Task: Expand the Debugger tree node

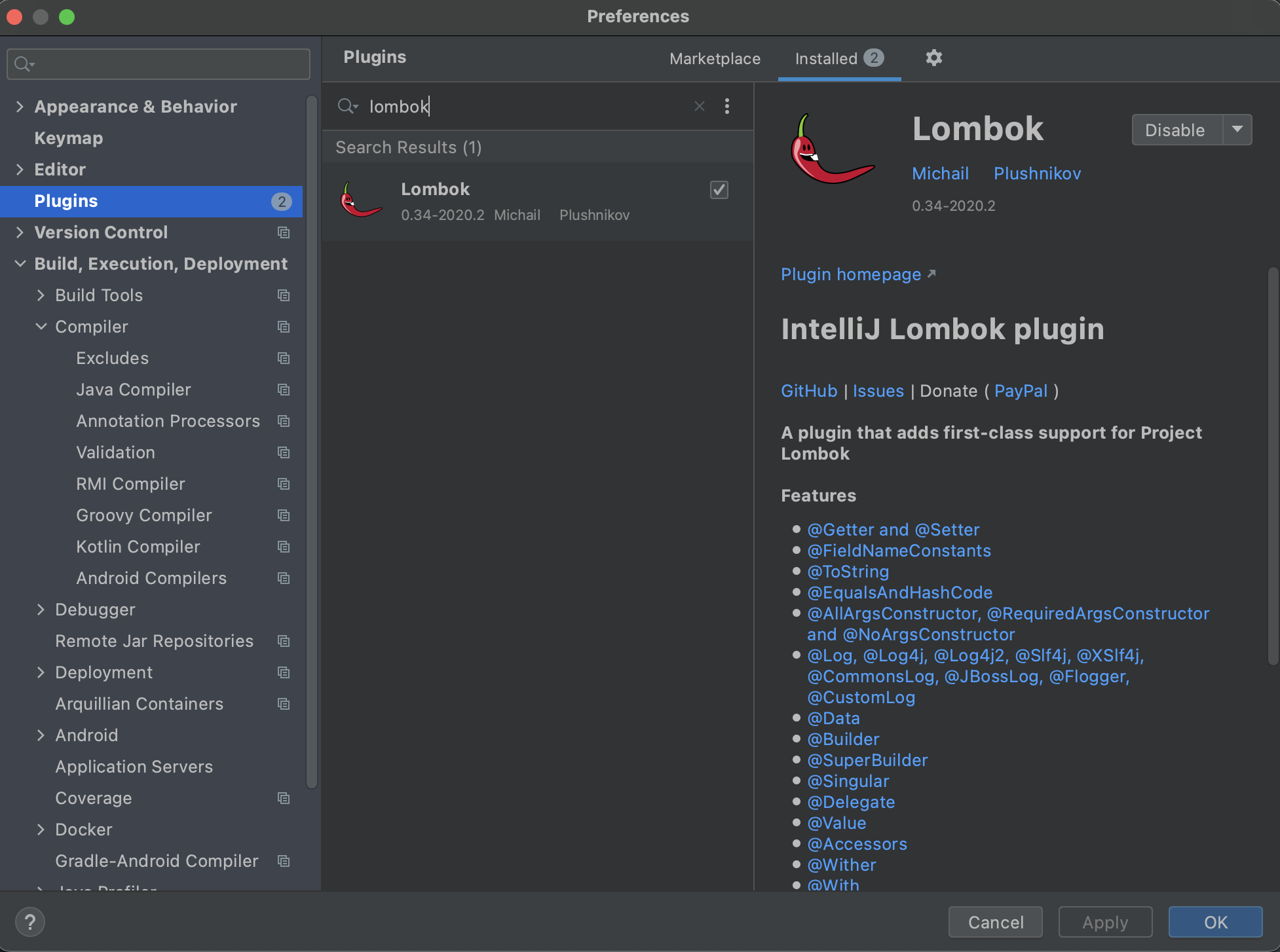Action: click(41, 610)
